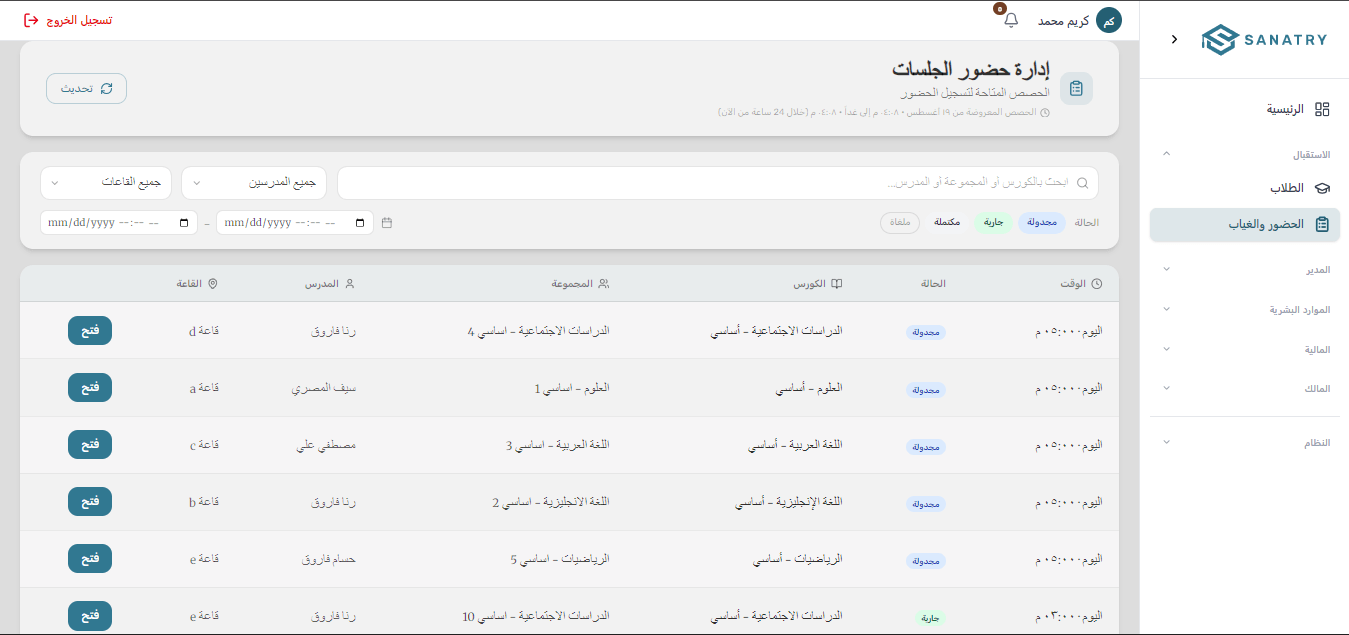
Task: Click the clipboard icon beside الحضور والغياب
Action: tap(1322, 225)
